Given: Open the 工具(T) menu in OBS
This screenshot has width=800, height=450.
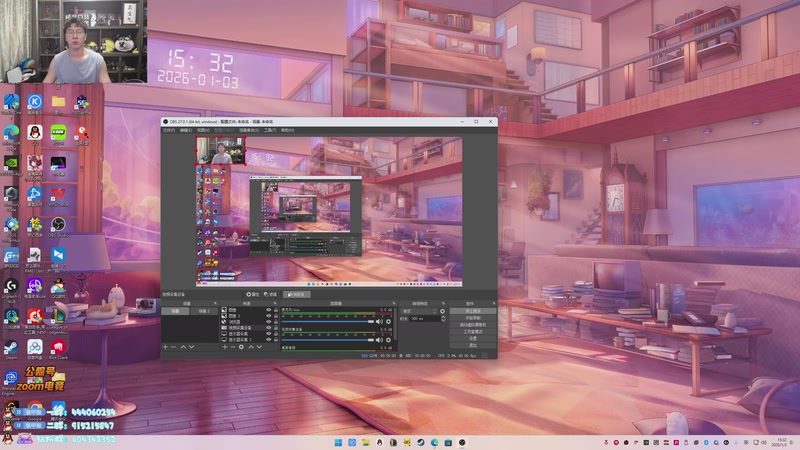Looking at the screenshot, I should click(x=270, y=130).
